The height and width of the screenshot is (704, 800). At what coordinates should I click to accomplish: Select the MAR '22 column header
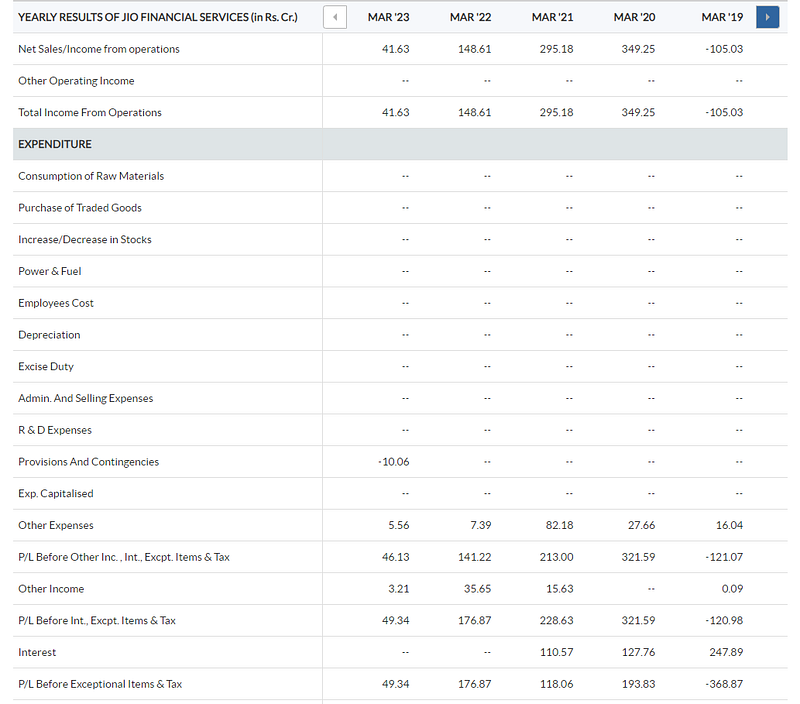470,17
